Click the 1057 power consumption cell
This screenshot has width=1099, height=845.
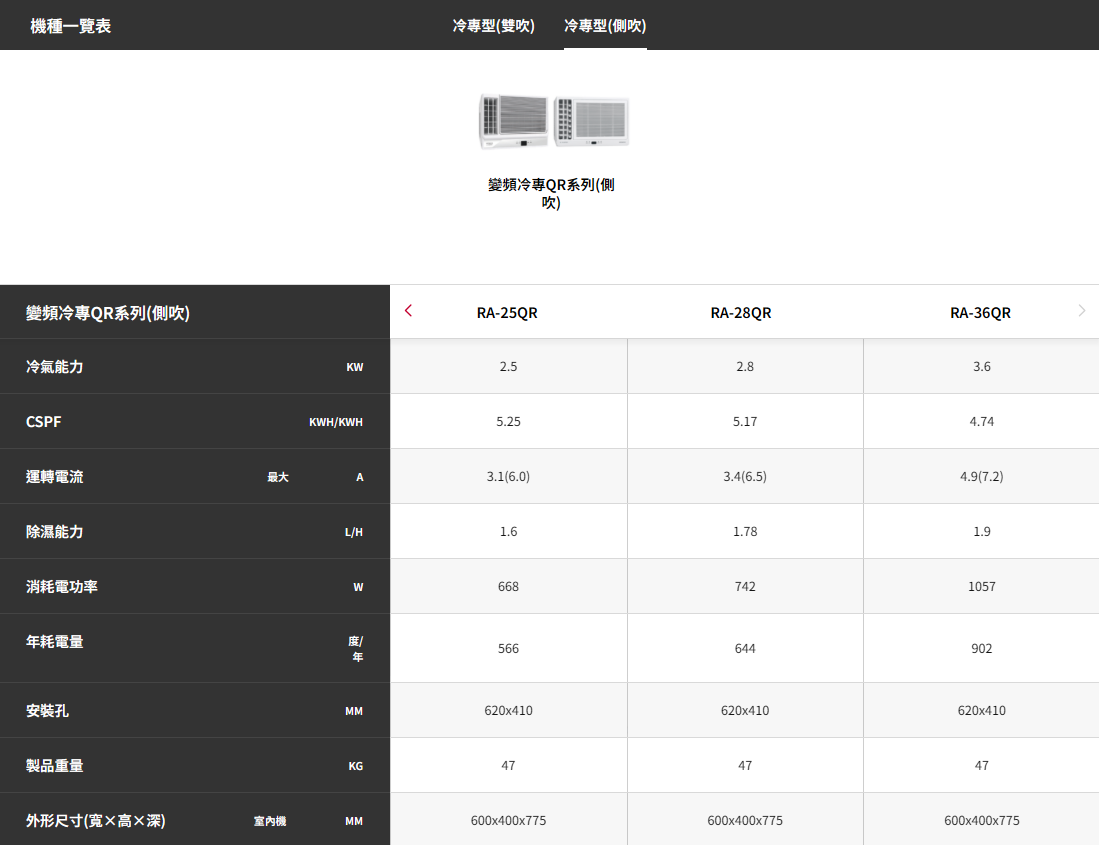981,587
